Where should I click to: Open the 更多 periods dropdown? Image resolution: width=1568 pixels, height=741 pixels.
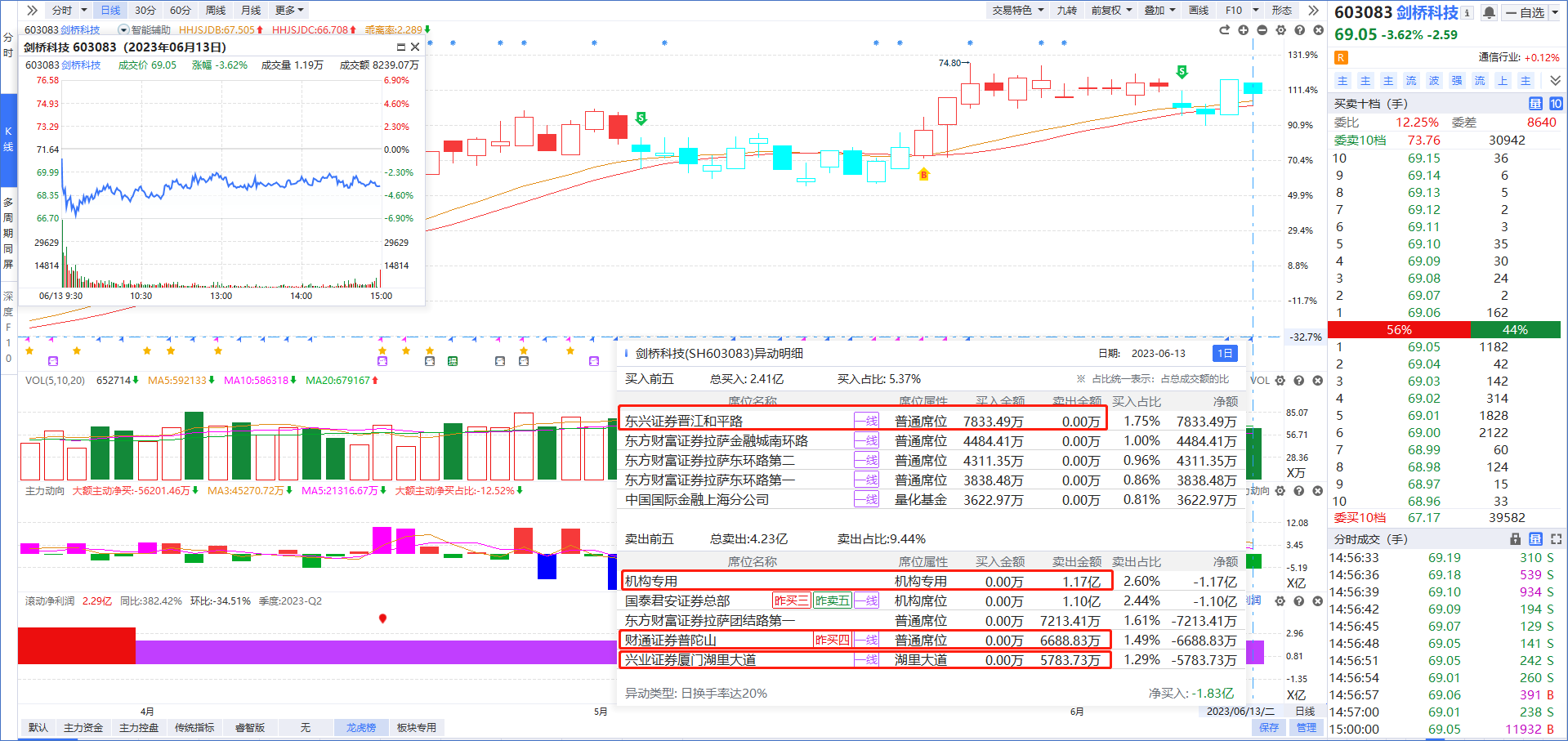(289, 11)
